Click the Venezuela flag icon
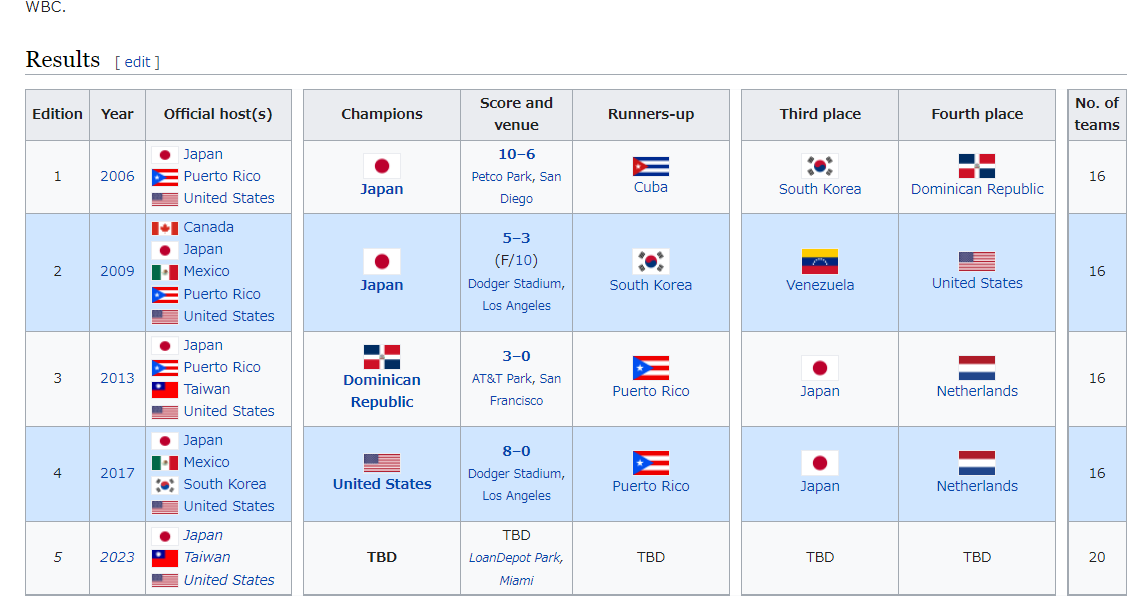Viewport: 1133px width, 610px height. click(820, 262)
